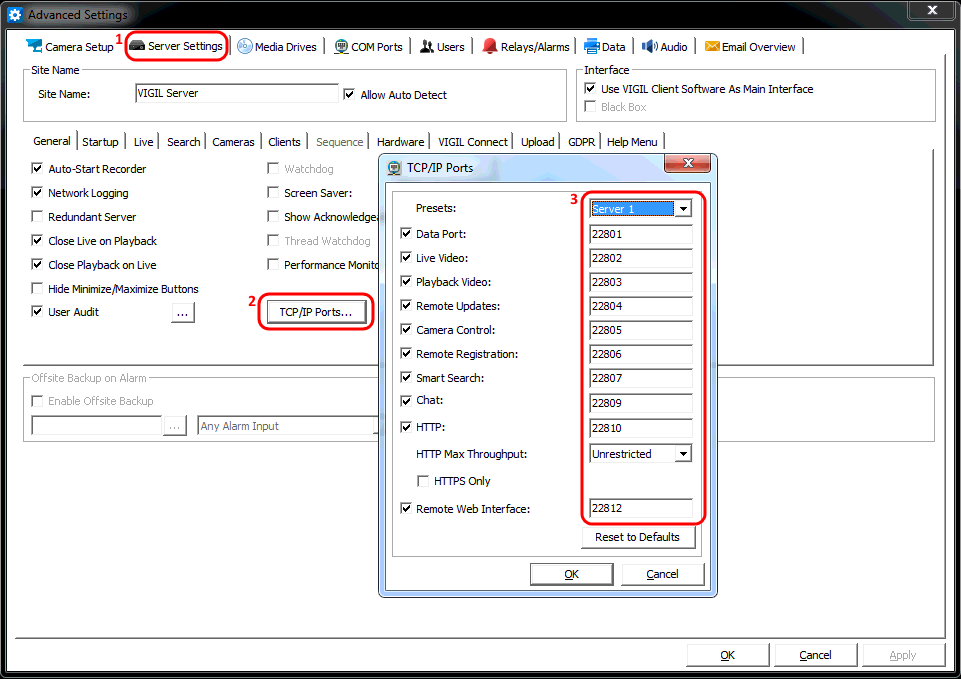The image size is (961, 679).
Task: Click the TCP/IP Ports... button
Action: pyautogui.click(x=316, y=312)
